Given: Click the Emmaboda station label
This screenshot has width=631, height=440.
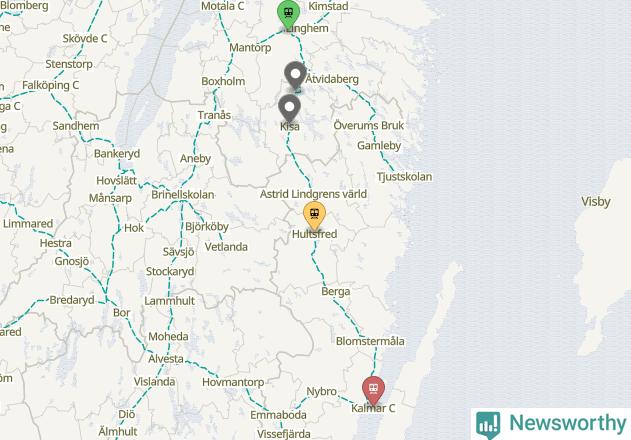Looking at the screenshot, I should pos(278,415).
